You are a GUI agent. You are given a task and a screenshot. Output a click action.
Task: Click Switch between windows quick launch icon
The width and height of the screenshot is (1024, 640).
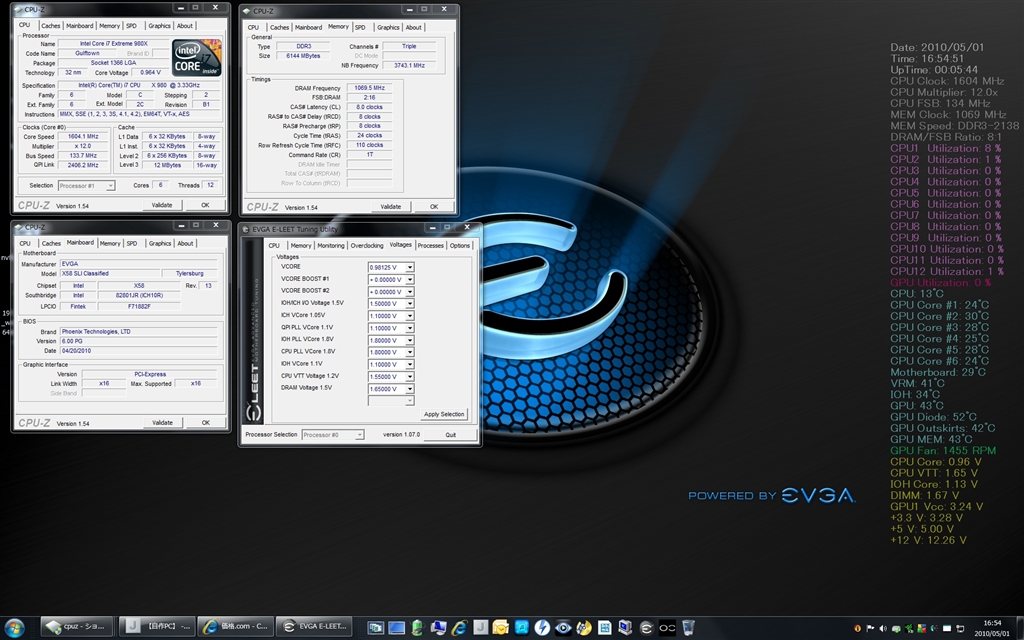[x=375, y=628]
